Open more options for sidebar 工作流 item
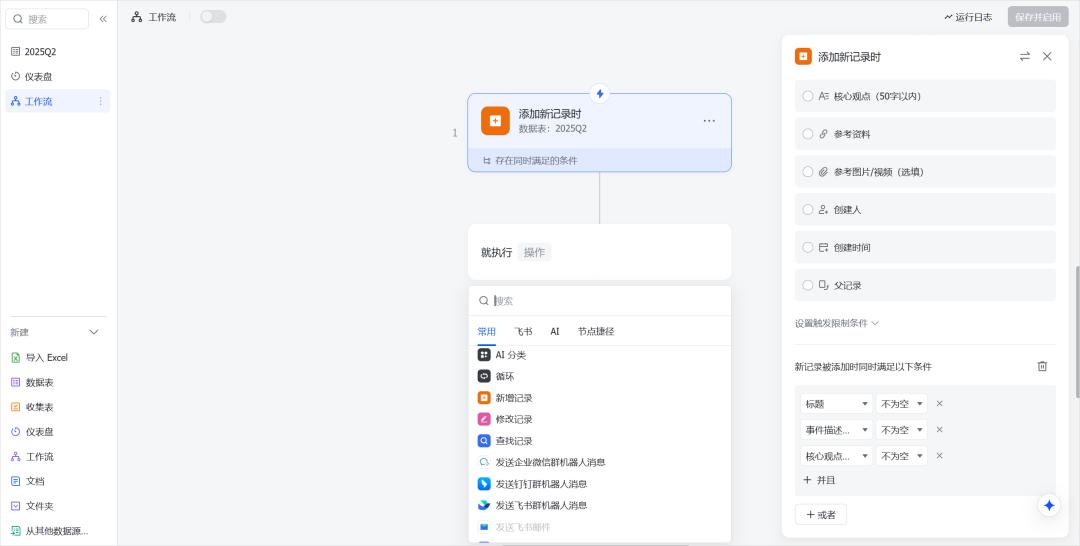 point(101,101)
